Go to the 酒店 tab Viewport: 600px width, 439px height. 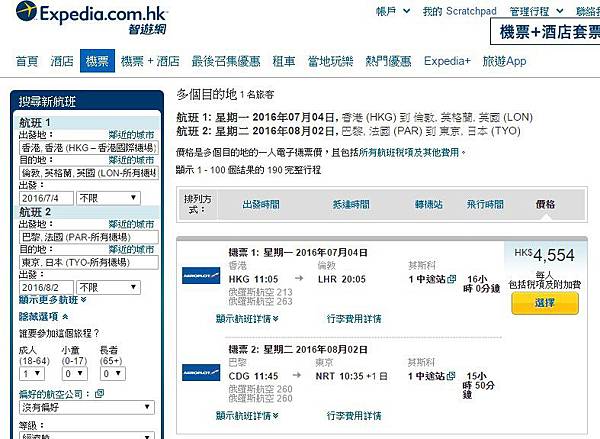coord(62,61)
